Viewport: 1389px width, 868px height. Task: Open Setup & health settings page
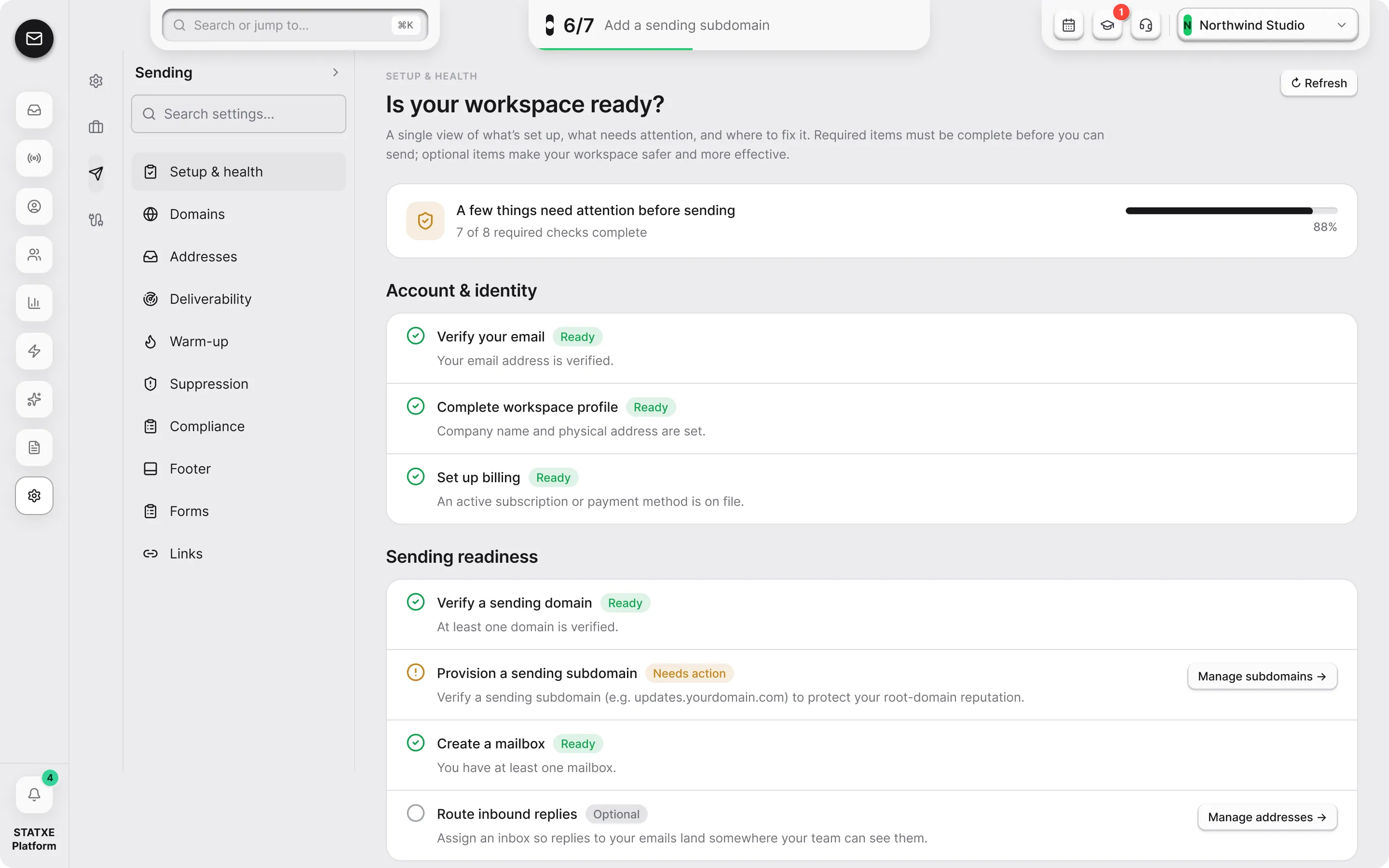pos(239,172)
